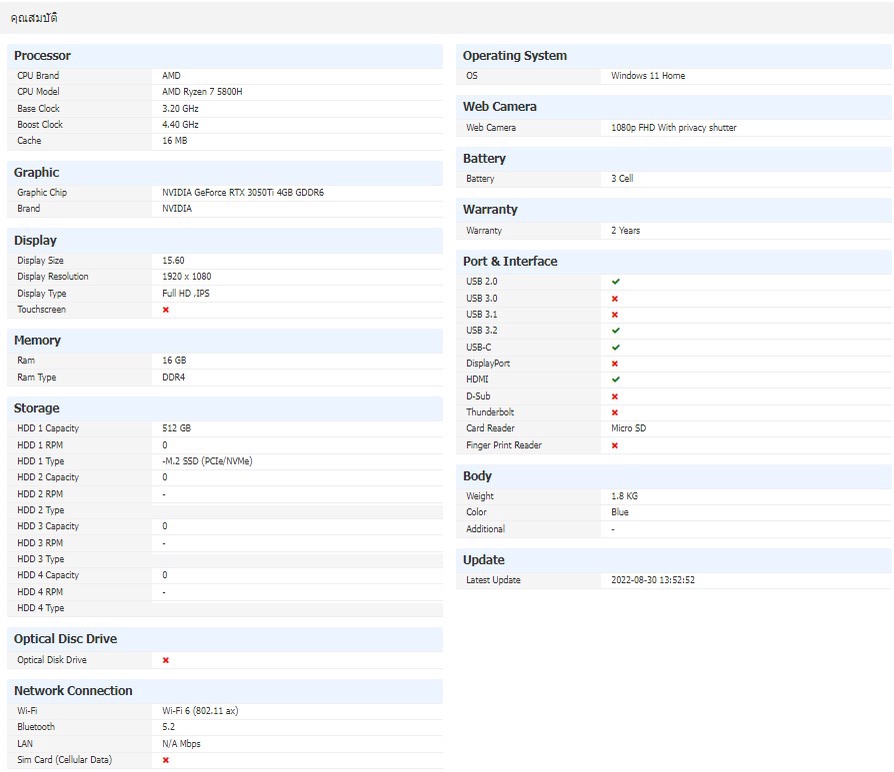Click the green check for USB-C
This screenshot has width=894, height=772.
[x=616, y=347]
